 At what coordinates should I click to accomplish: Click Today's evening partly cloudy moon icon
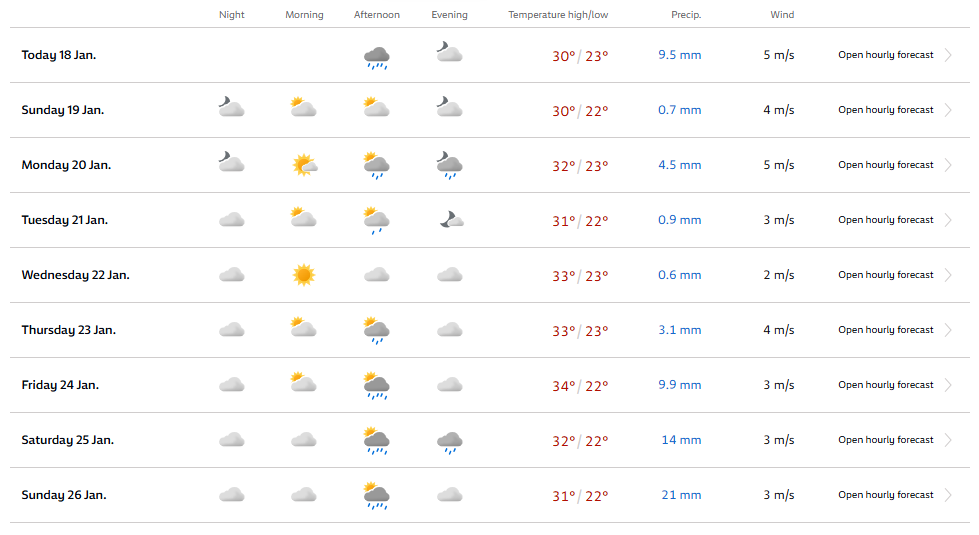click(x=449, y=52)
